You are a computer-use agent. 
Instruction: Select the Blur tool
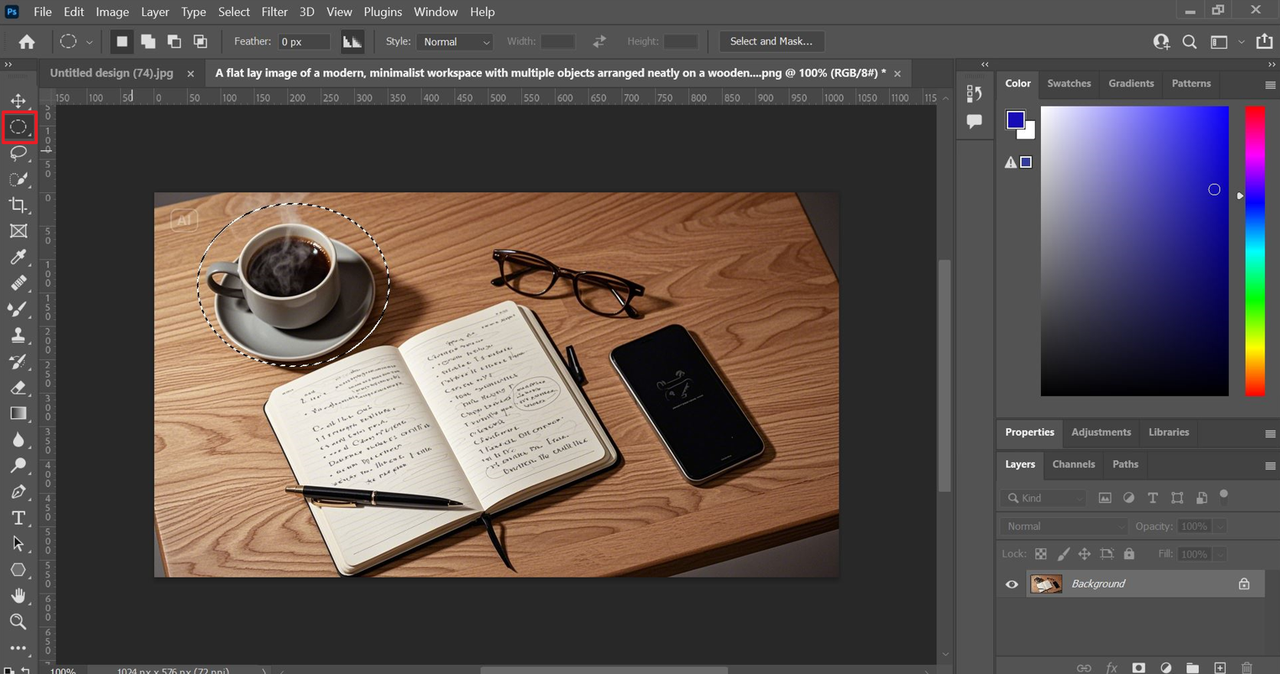coord(18,439)
